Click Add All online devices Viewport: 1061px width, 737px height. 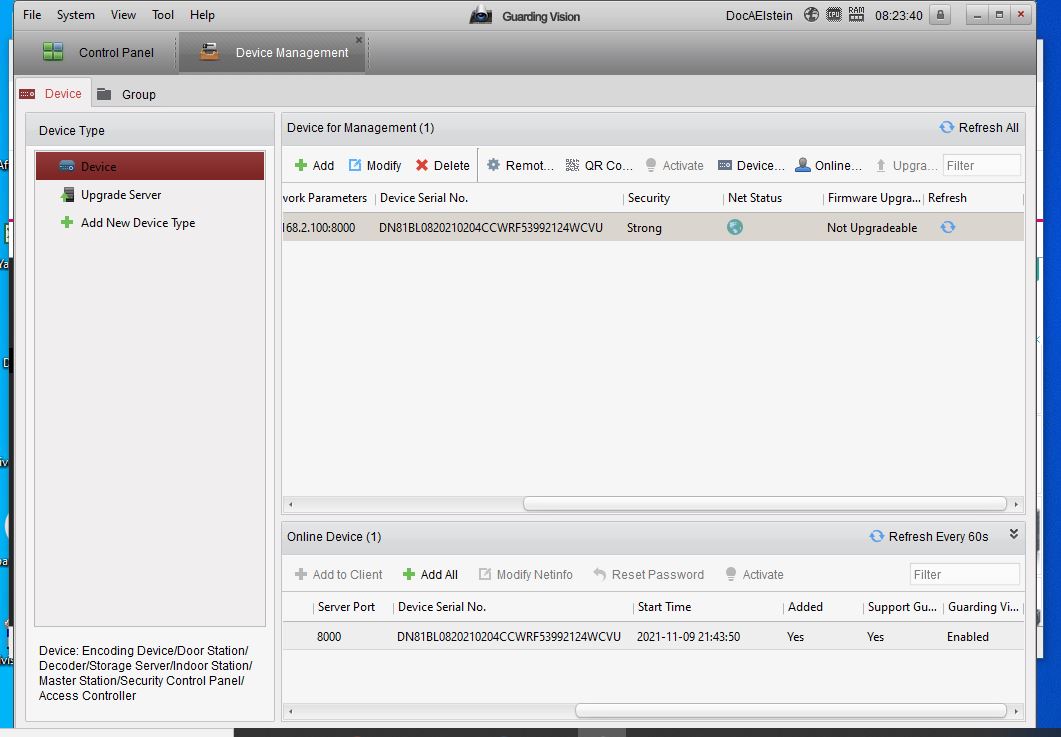(430, 574)
